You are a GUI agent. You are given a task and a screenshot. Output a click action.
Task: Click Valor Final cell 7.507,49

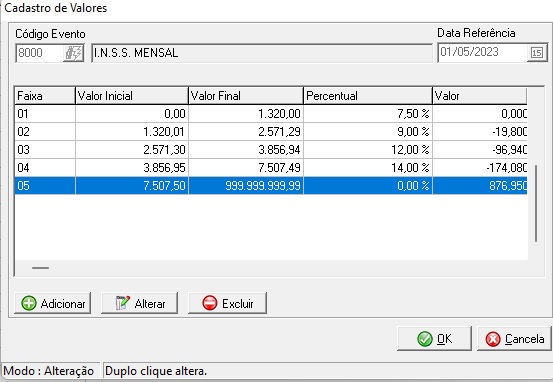[246, 168]
